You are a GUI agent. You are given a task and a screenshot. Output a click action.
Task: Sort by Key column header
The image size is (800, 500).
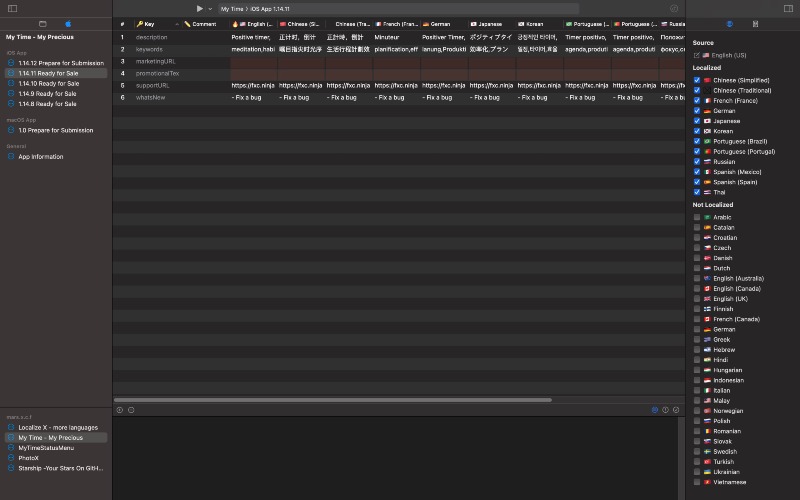[x=156, y=24]
